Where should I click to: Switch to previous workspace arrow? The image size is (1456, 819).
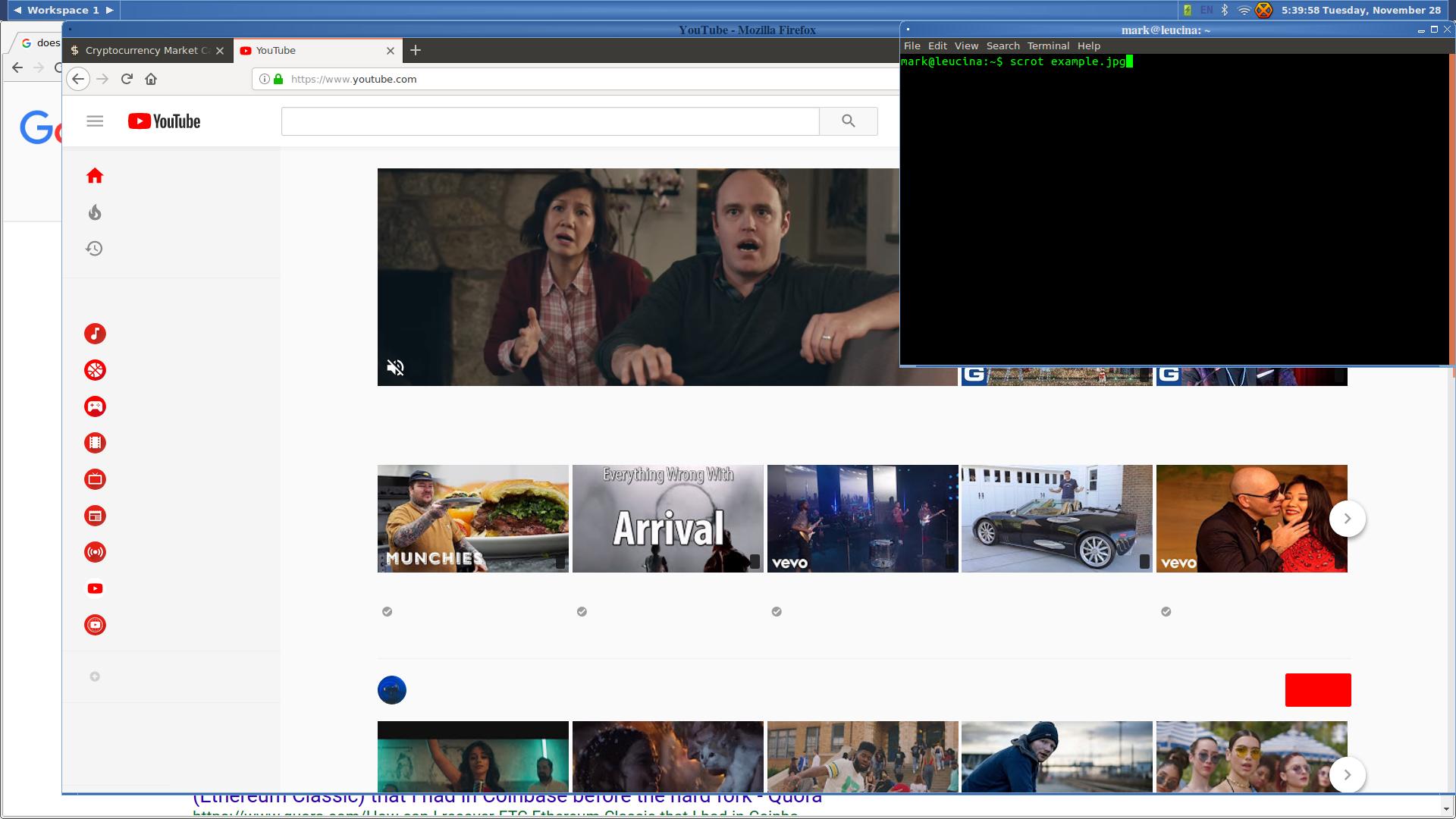[17, 10]
